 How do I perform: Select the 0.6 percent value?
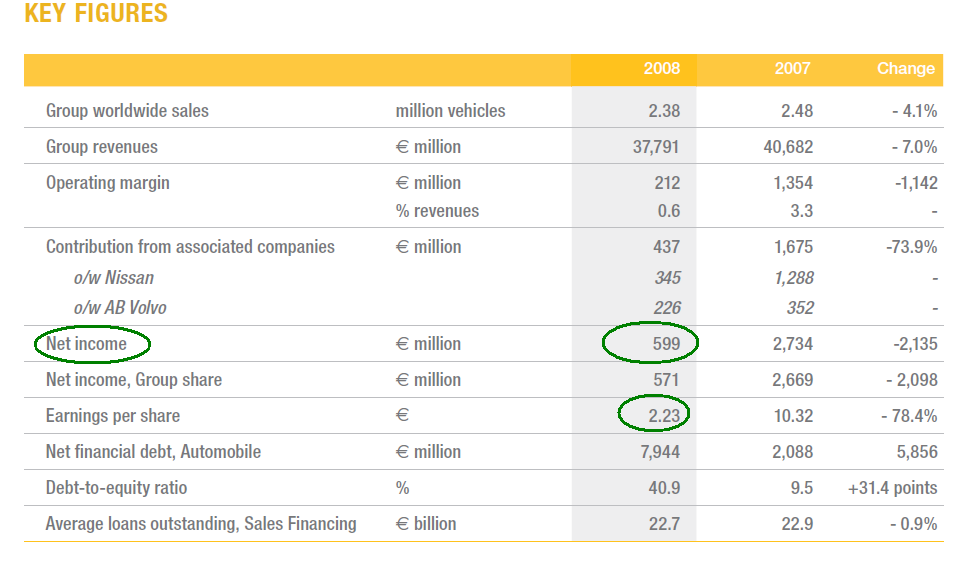pyautogui.click(x=669, y=210)
